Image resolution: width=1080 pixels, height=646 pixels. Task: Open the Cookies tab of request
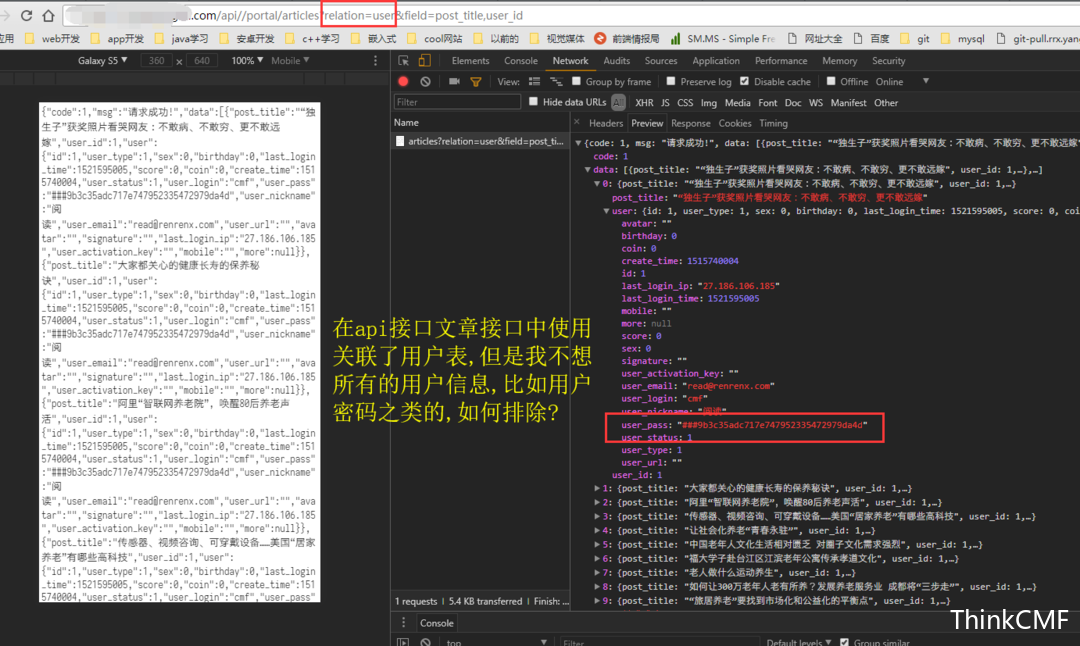point(735,123)
